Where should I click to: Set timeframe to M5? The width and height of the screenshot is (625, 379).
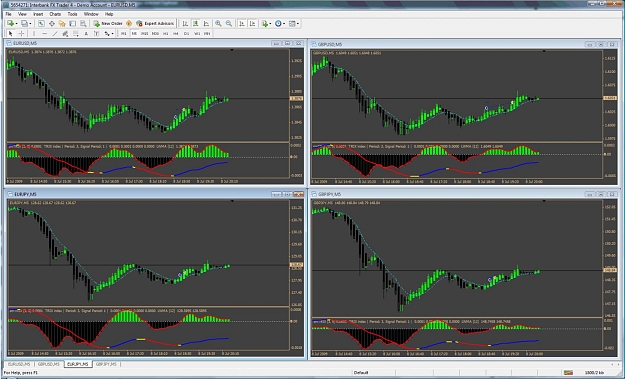(134, 34)
